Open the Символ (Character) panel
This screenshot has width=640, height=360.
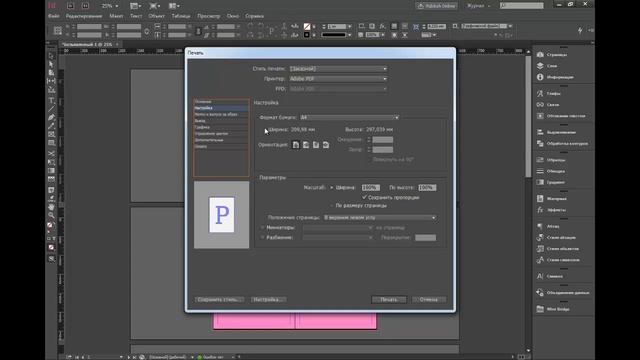(x=549, y=276)
